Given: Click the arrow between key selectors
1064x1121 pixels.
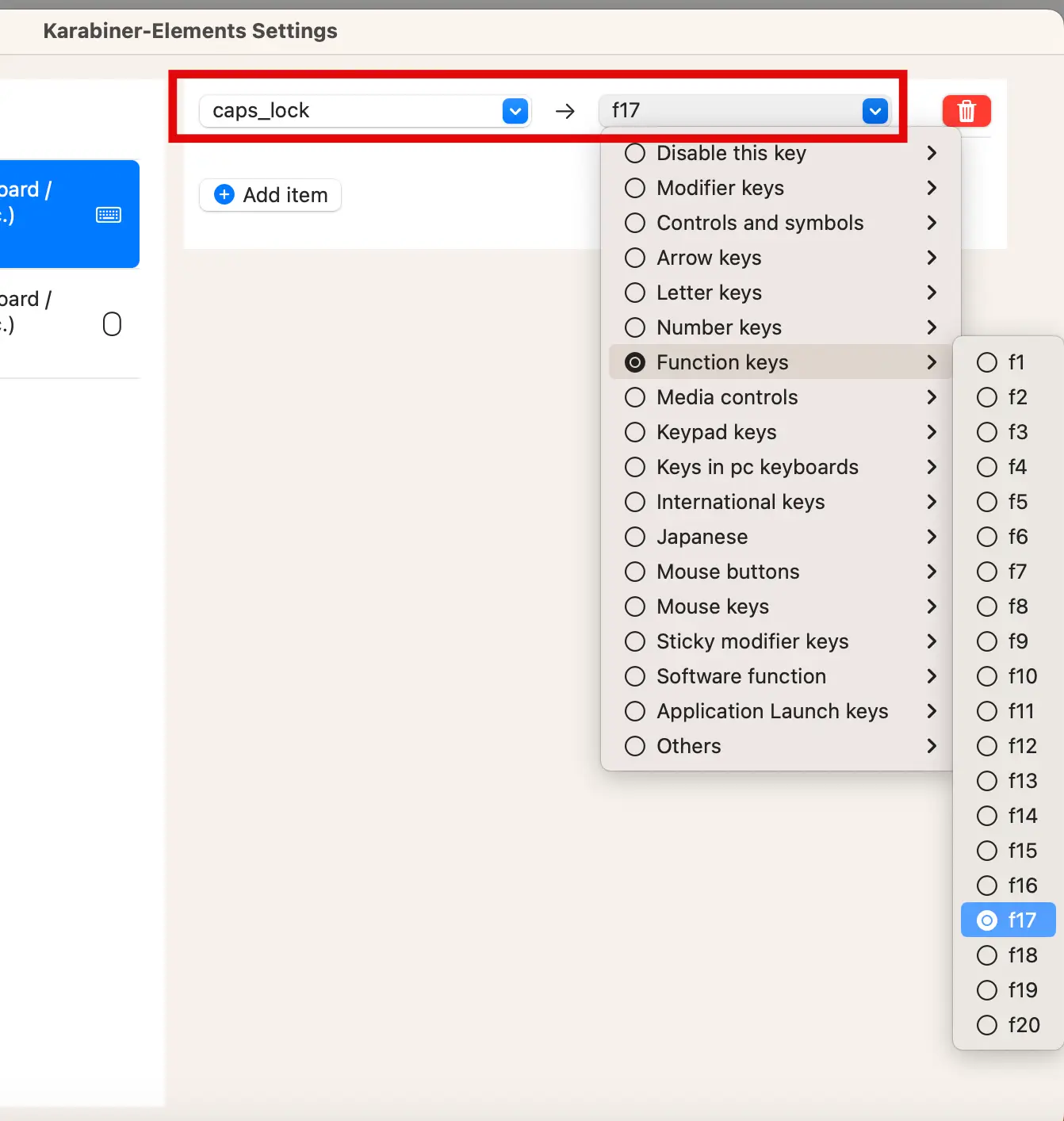Looking at the screenshot, I should click(565, 111).
